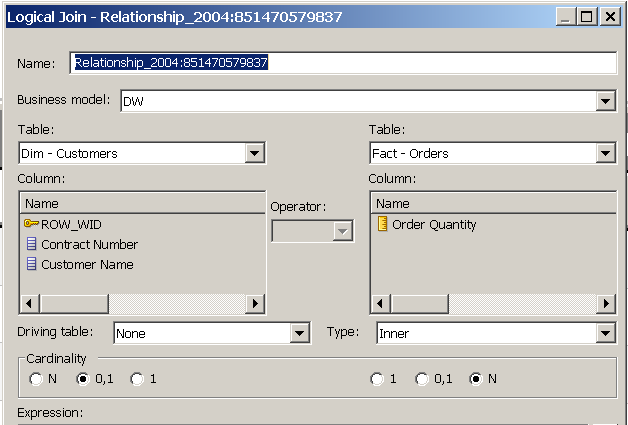Open the disabled Operator dropdown
628x425 pixels.
(x=342, y=231)
